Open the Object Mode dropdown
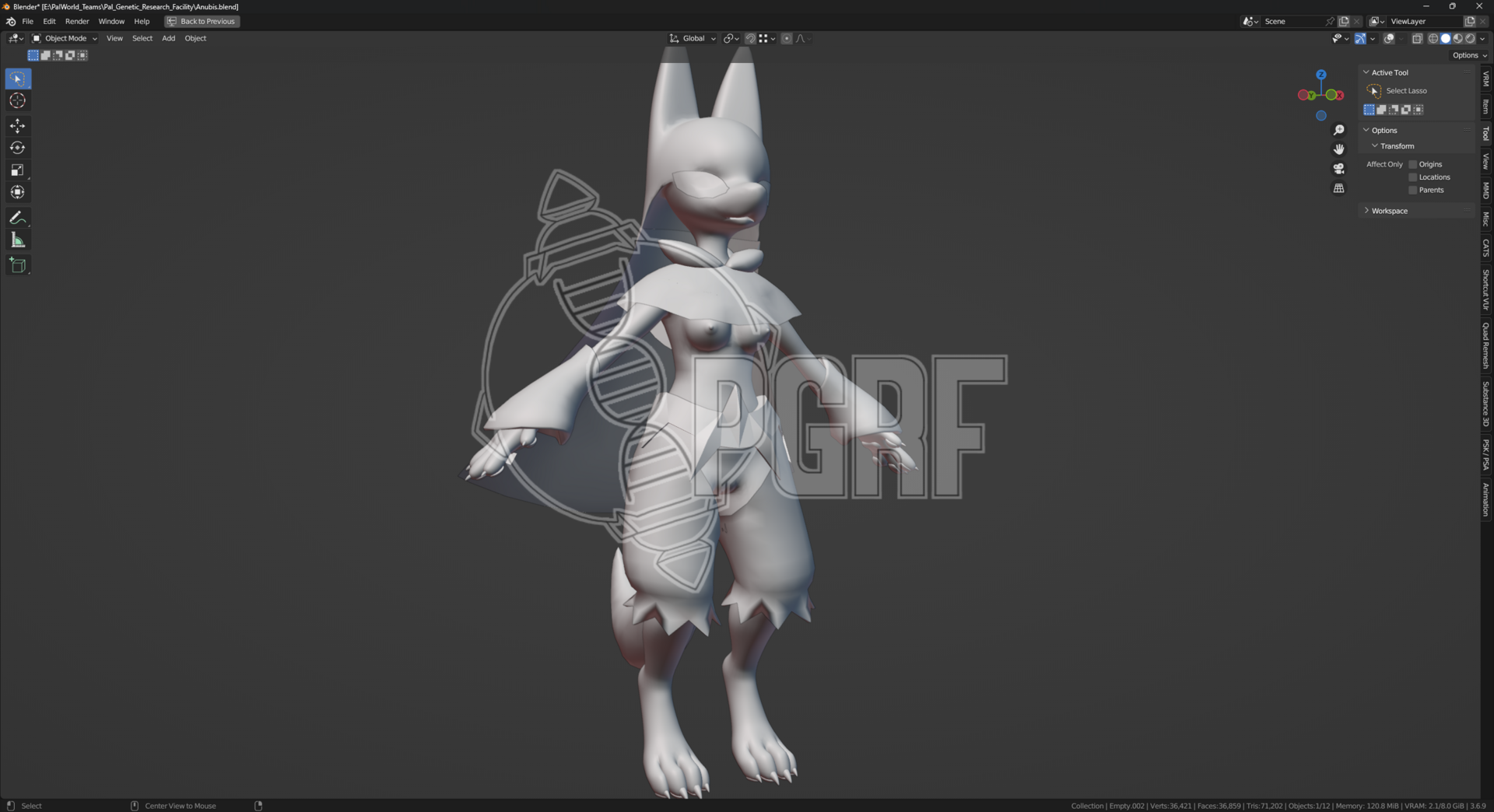The height and width of the screenshot is (812, 1494). click(65, 38)
